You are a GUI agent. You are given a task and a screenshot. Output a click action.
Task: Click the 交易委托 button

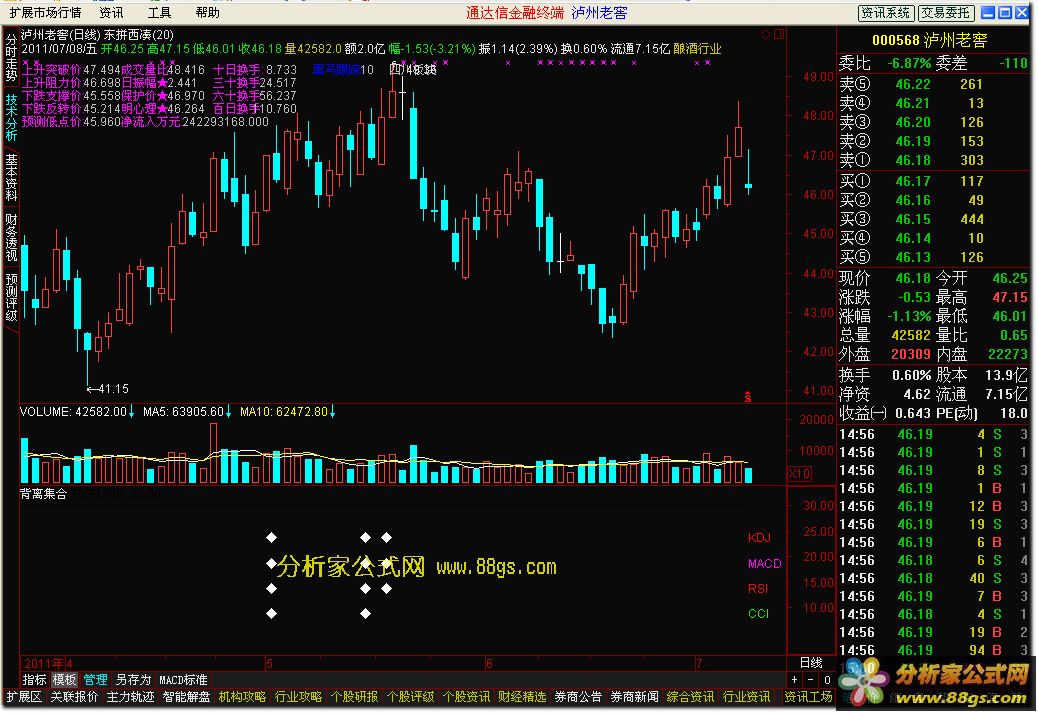pos(945,13)
